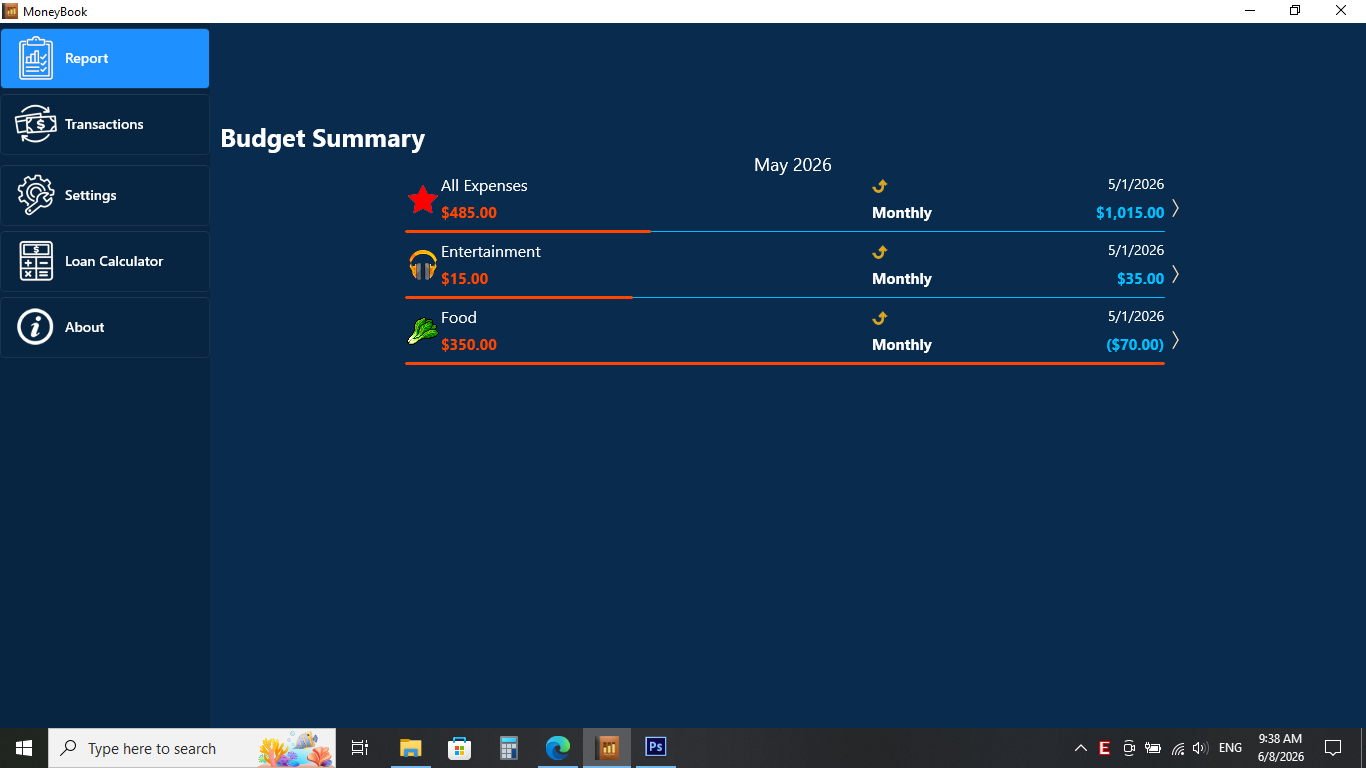Viewport: 1366px width, 768px height.
Task: Click the red star All Expenses icon
Action: click(x=423, y=199)
